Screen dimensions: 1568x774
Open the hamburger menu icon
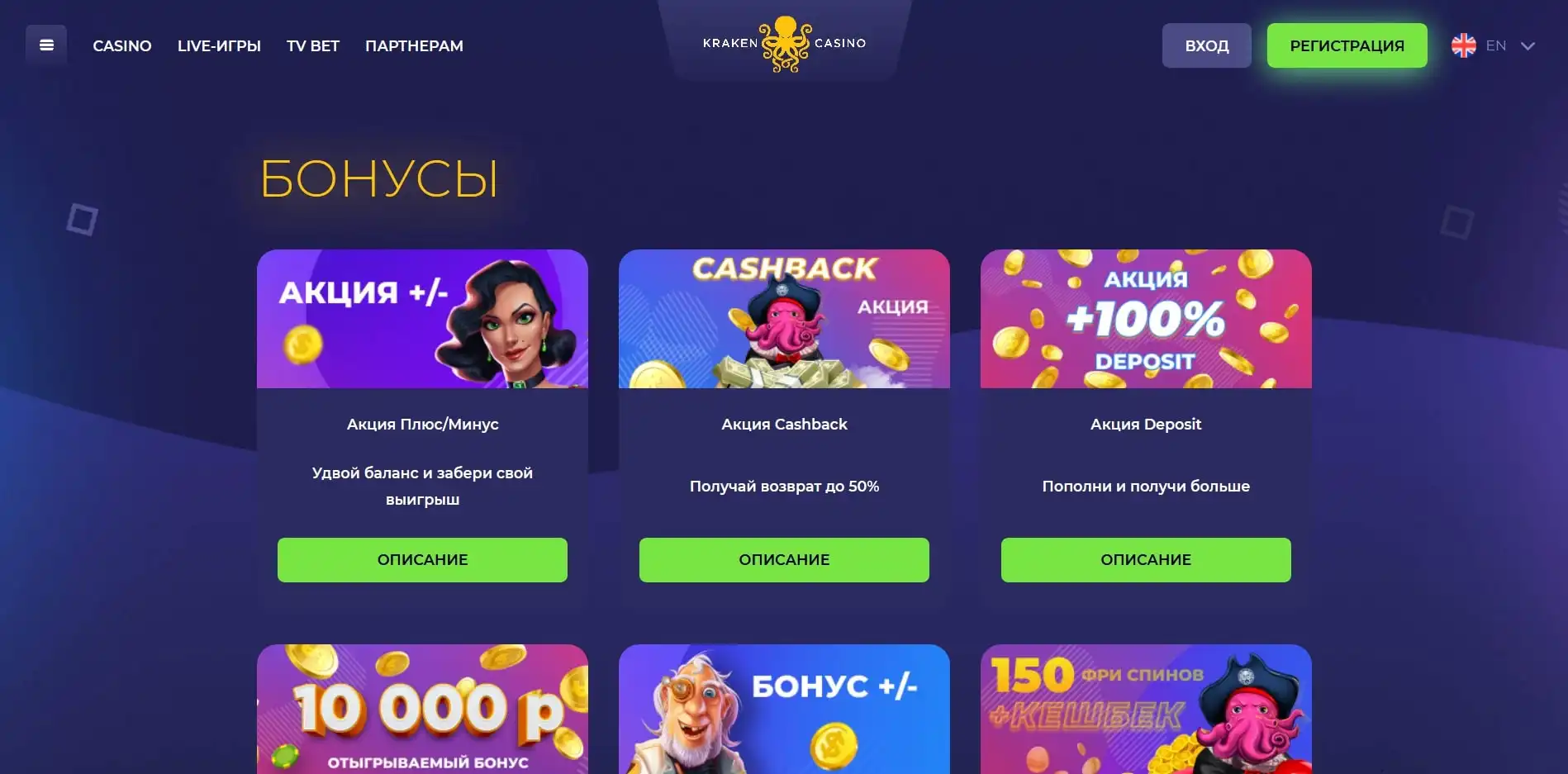(46, 45)
